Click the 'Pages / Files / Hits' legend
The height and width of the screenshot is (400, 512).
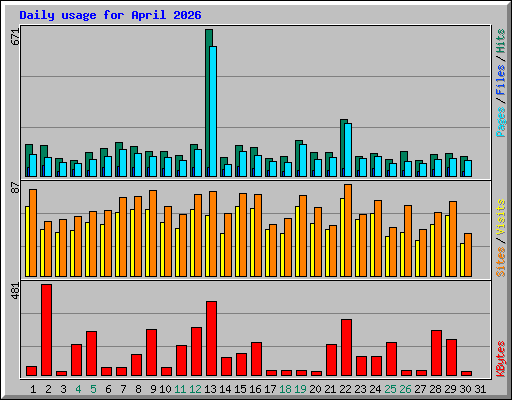(x=501, y=83)
